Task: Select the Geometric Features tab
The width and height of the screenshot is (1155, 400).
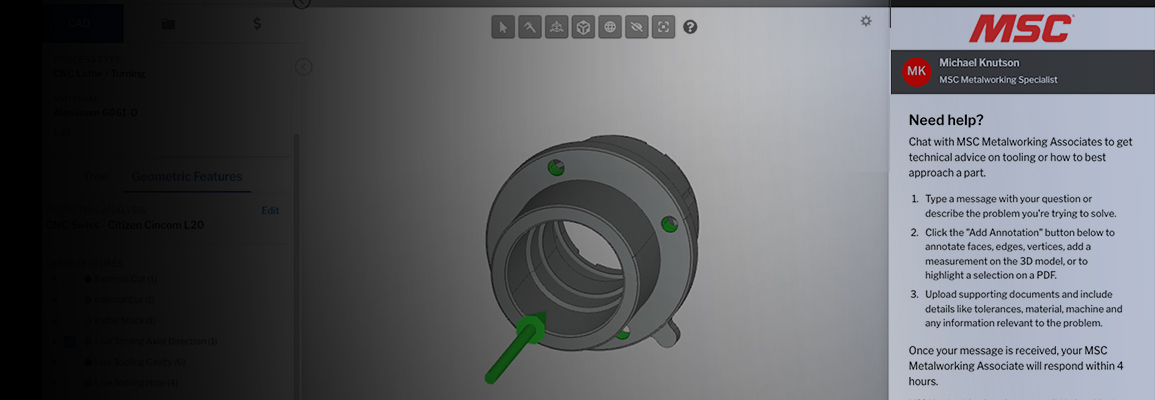Action: (186, 177)
